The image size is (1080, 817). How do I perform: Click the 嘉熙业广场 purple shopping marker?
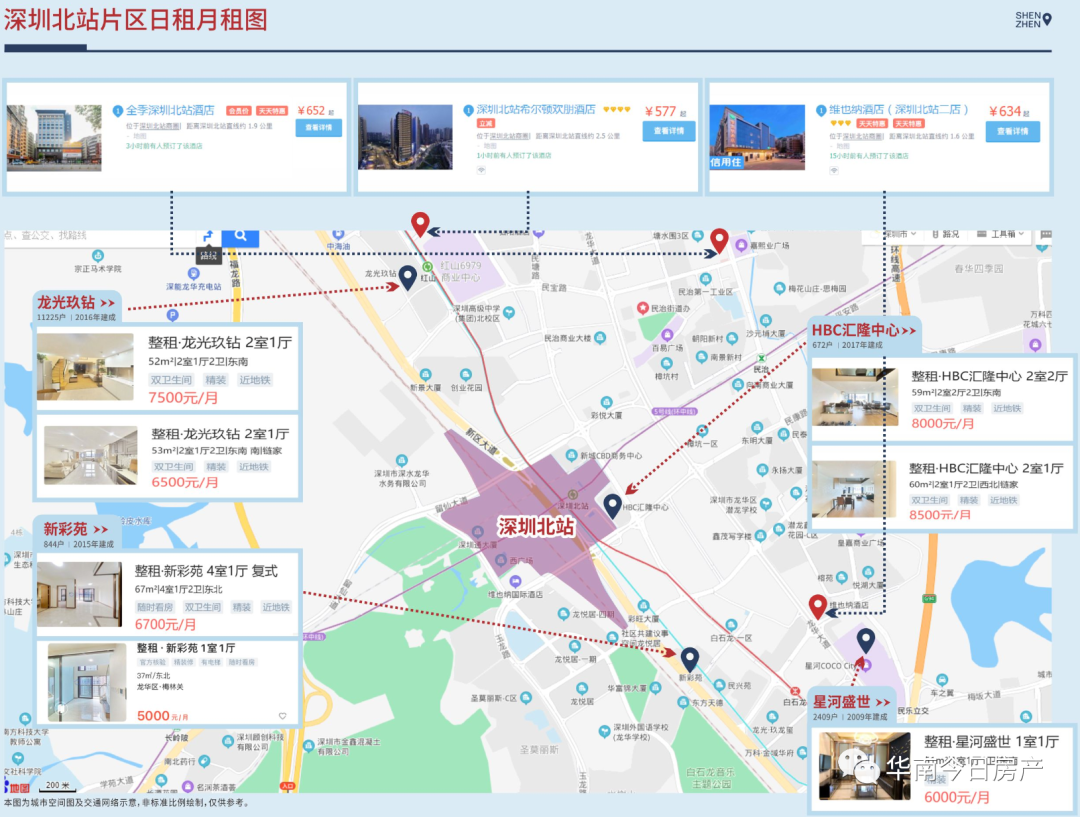tap(741, 245)
